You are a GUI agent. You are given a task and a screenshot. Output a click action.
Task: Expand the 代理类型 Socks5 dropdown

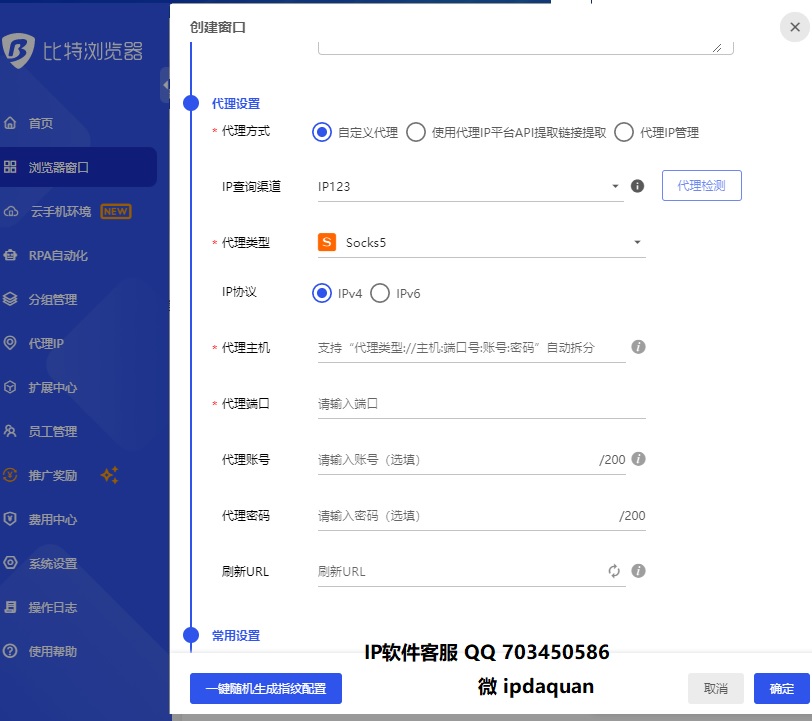tap(481, 242)
